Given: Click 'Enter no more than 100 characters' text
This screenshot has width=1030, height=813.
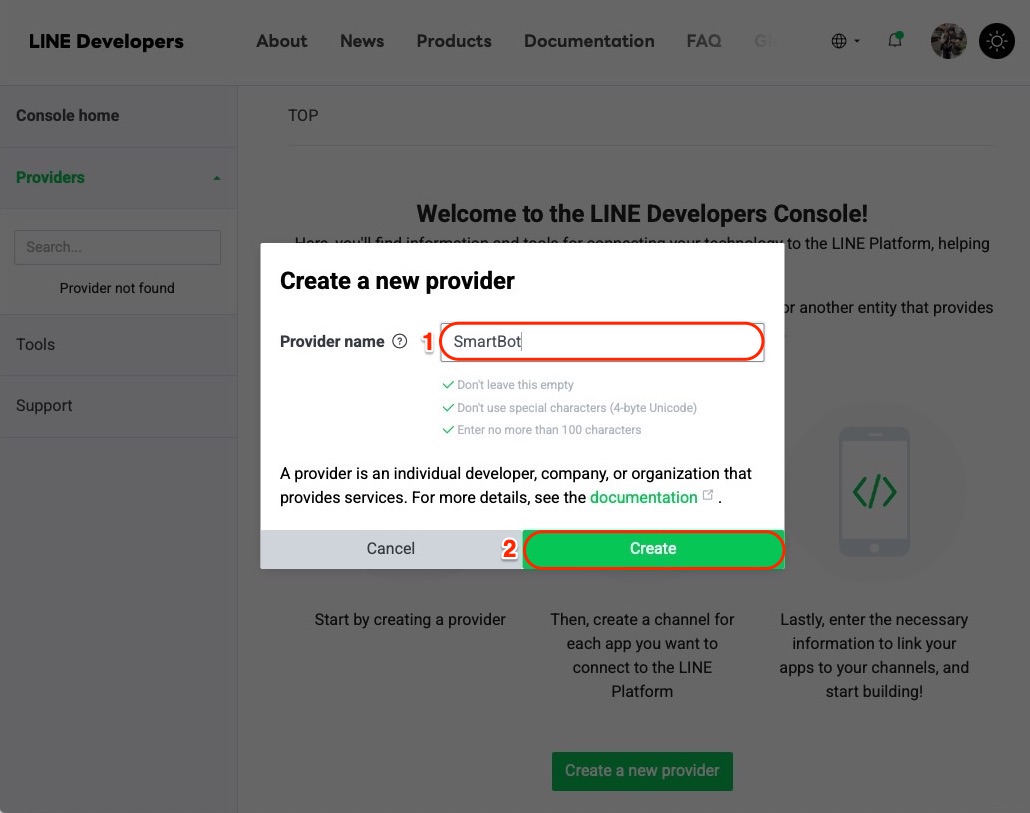Looking at the screenshot, I should click(x=549, y=430).
